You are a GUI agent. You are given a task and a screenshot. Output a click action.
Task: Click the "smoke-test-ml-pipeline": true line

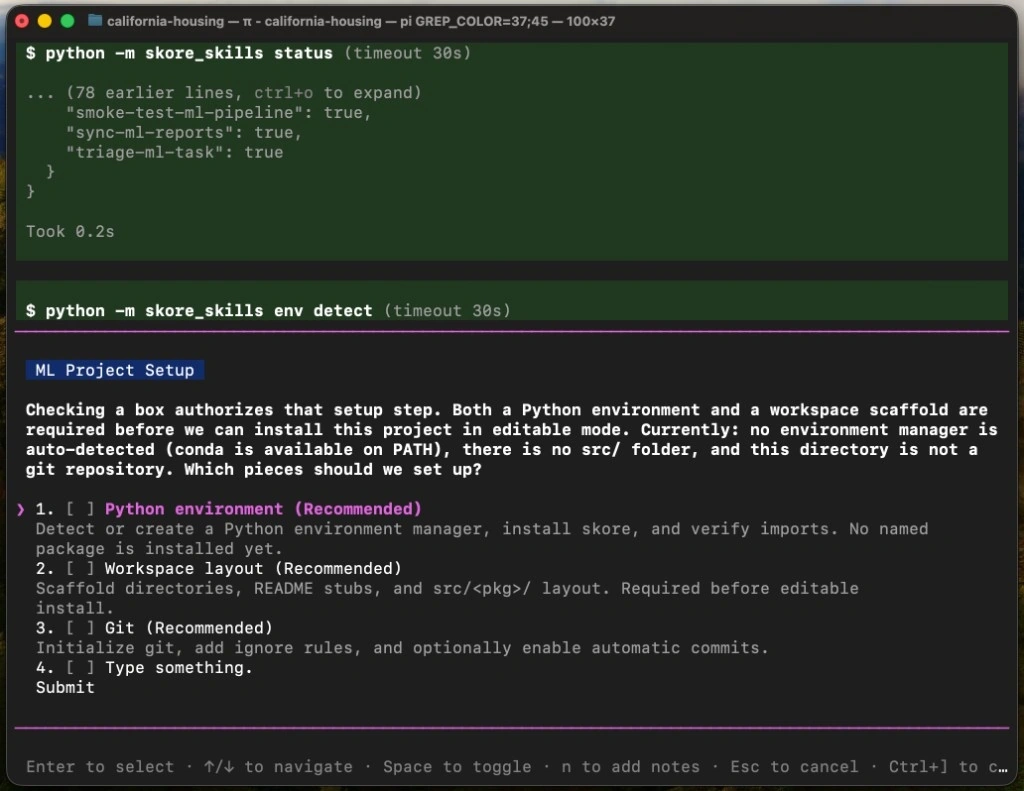(x=219, y=112)
